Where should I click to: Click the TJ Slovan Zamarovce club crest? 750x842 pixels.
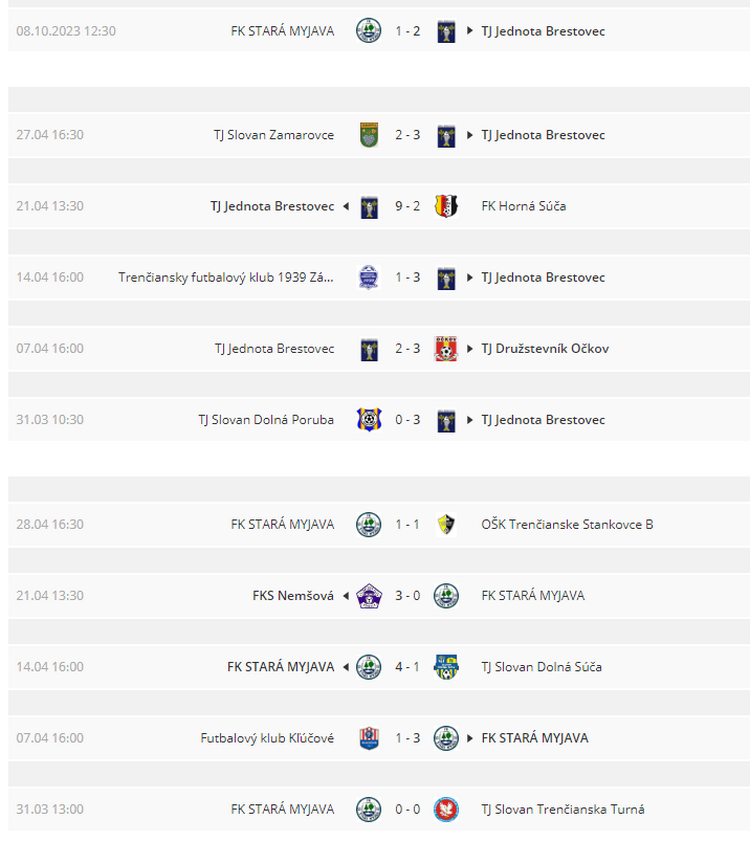(369, 135)
